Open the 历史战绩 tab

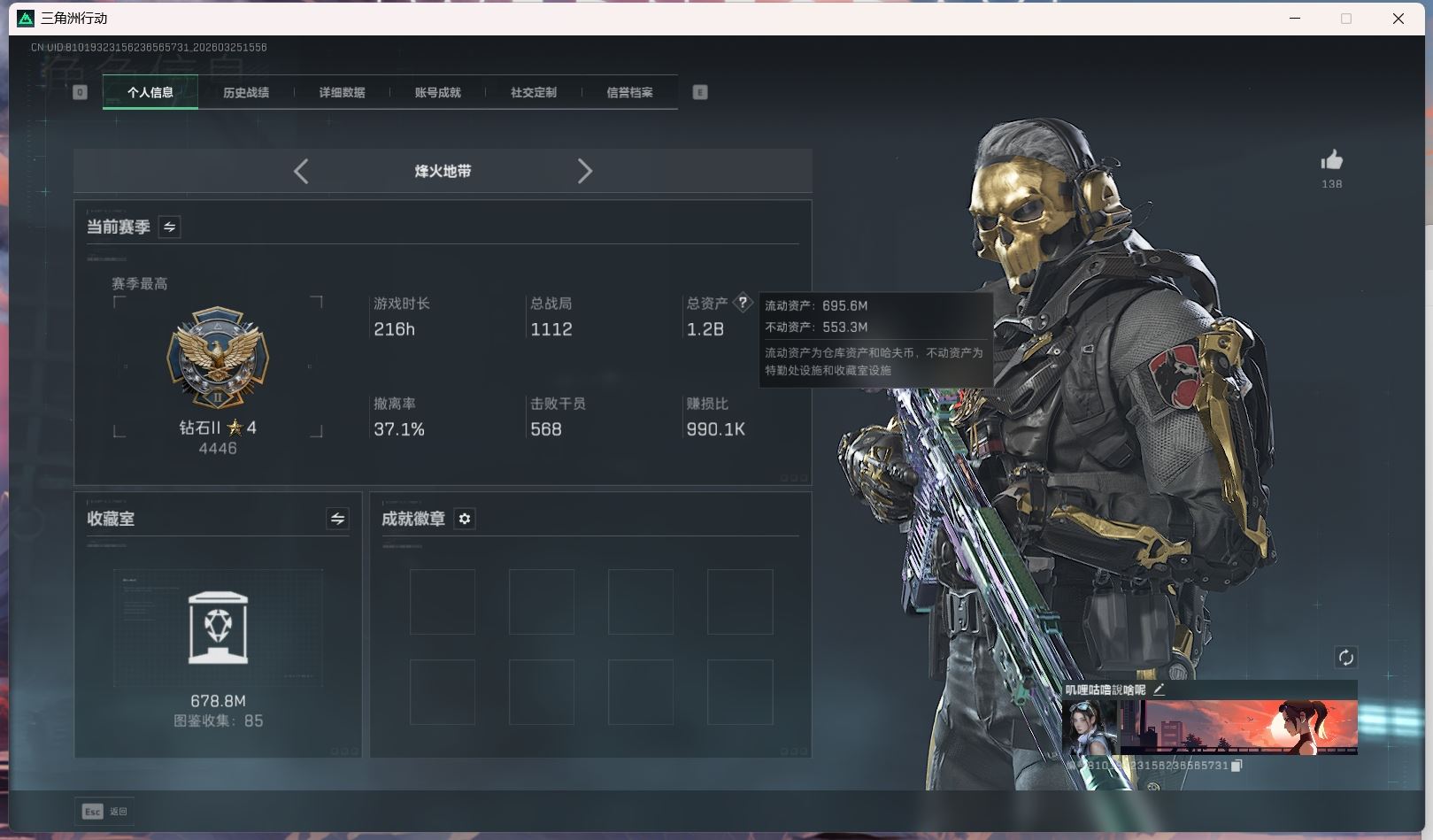(246, 92)
